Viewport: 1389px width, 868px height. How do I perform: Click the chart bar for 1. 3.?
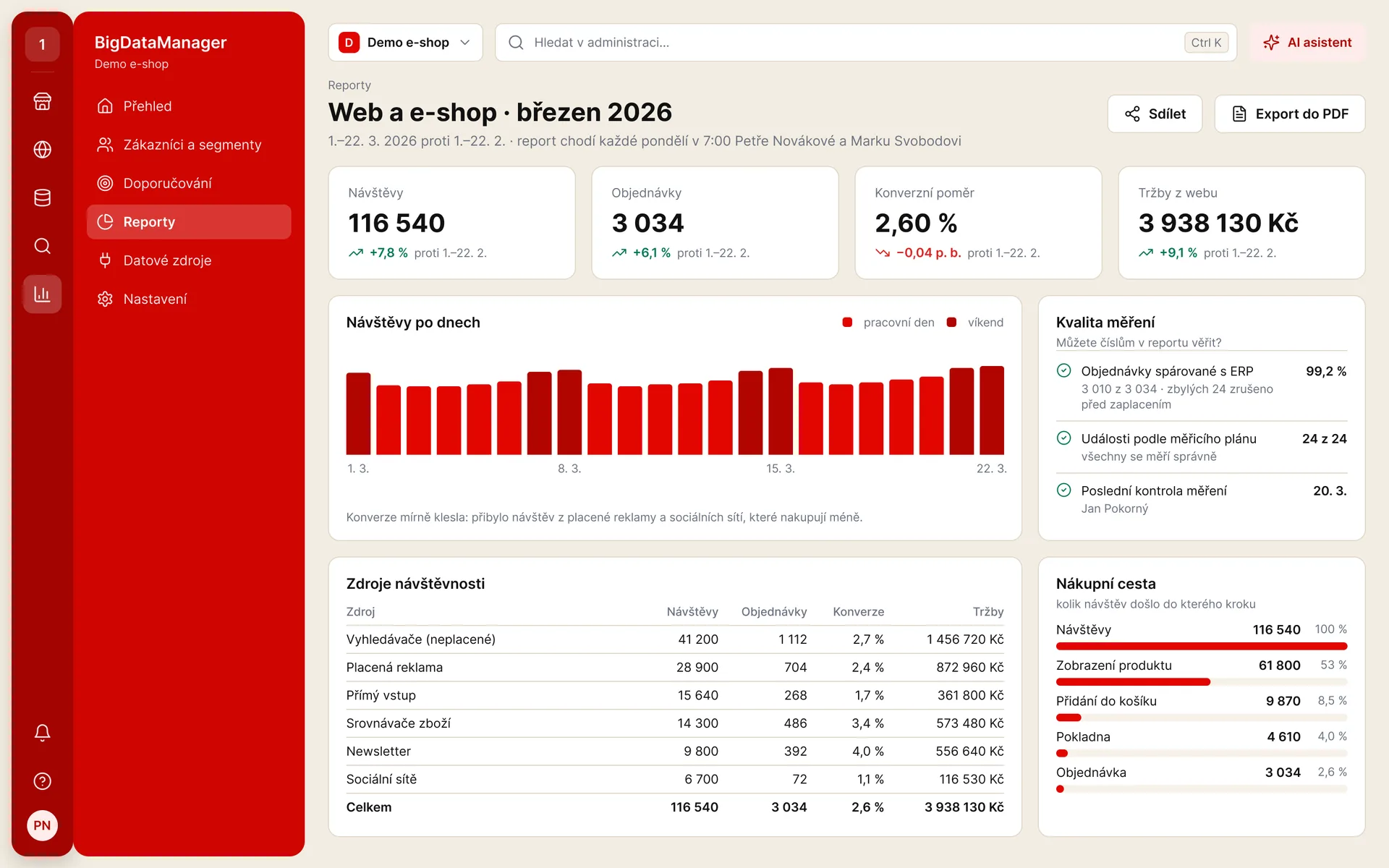pyautogui.click(x=358, y=414)
